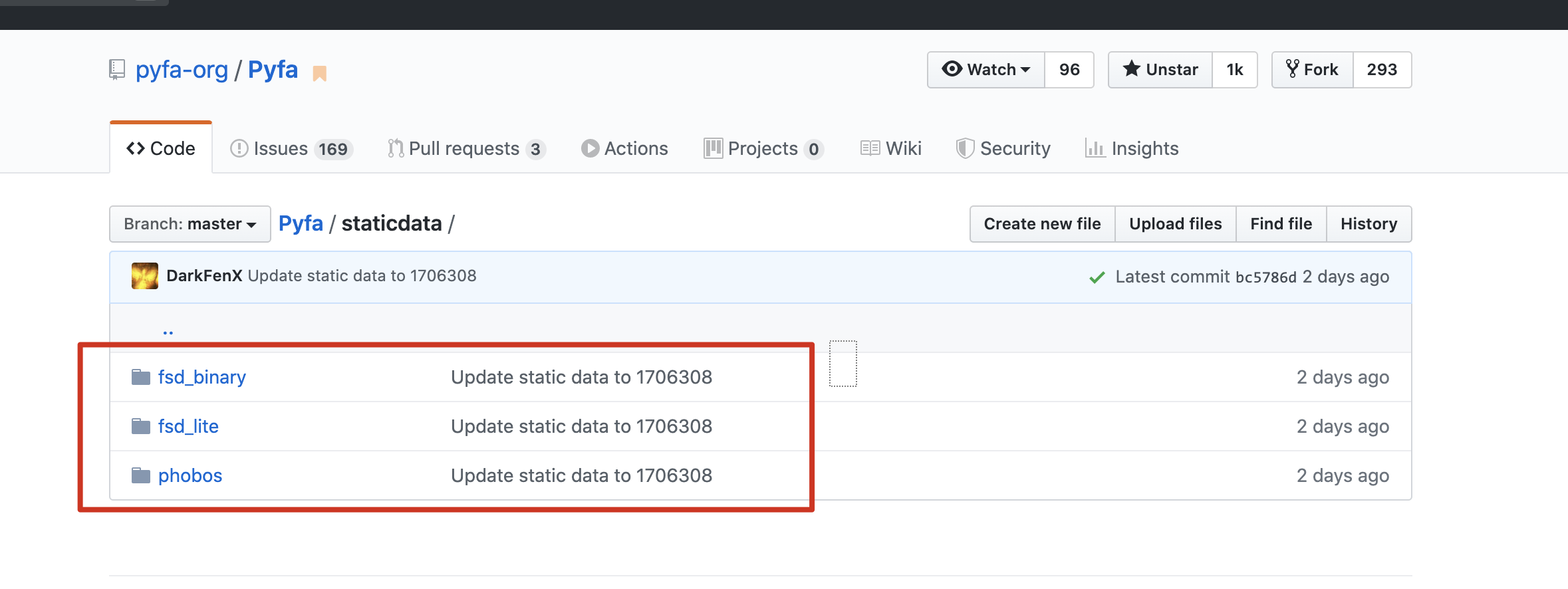Unstar the Pyfa repository
Screen dimensions: 1568x589
click(1160, 70)
